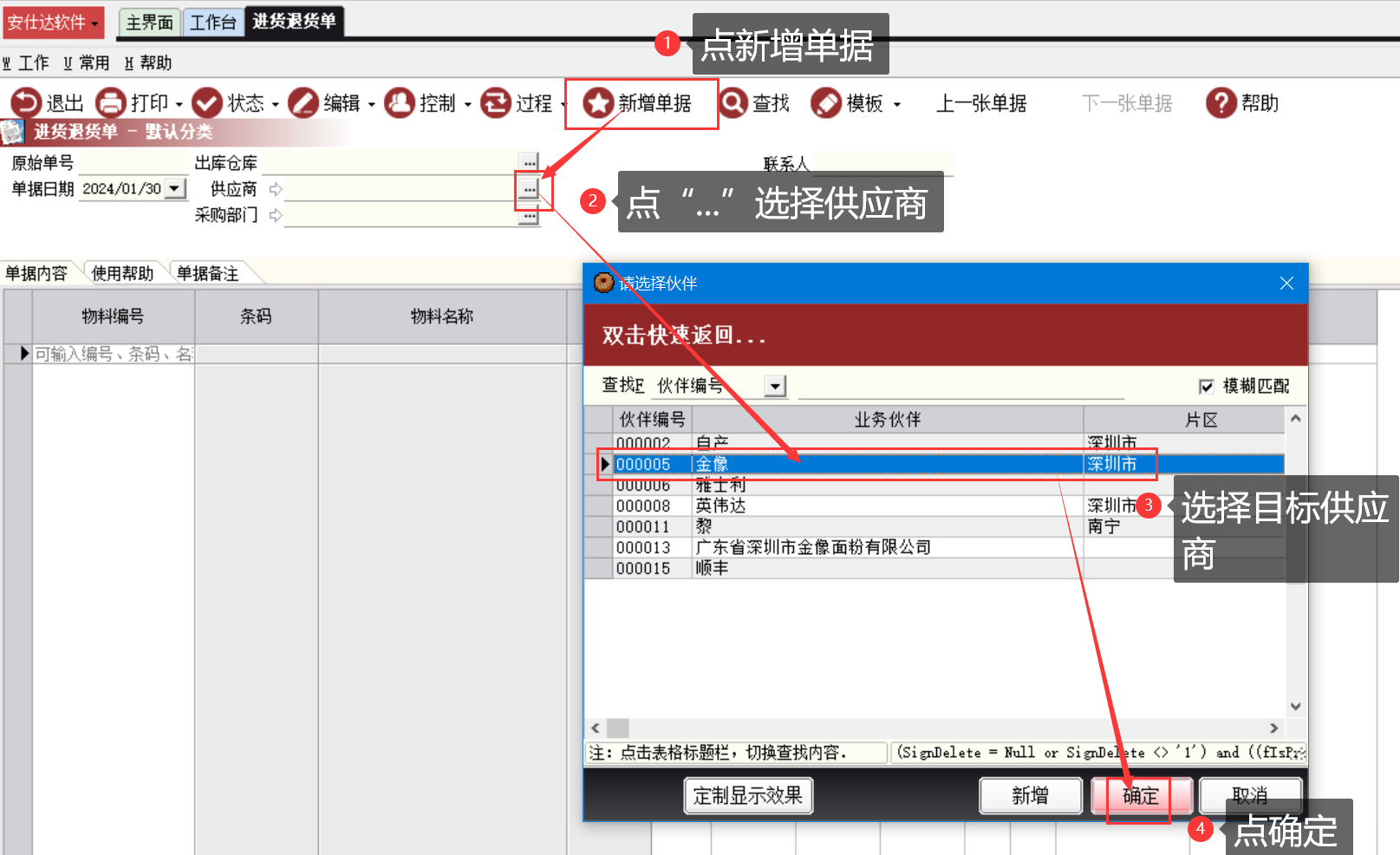Close the 请选择伙伴 dialog

[x=1286, y=284]
